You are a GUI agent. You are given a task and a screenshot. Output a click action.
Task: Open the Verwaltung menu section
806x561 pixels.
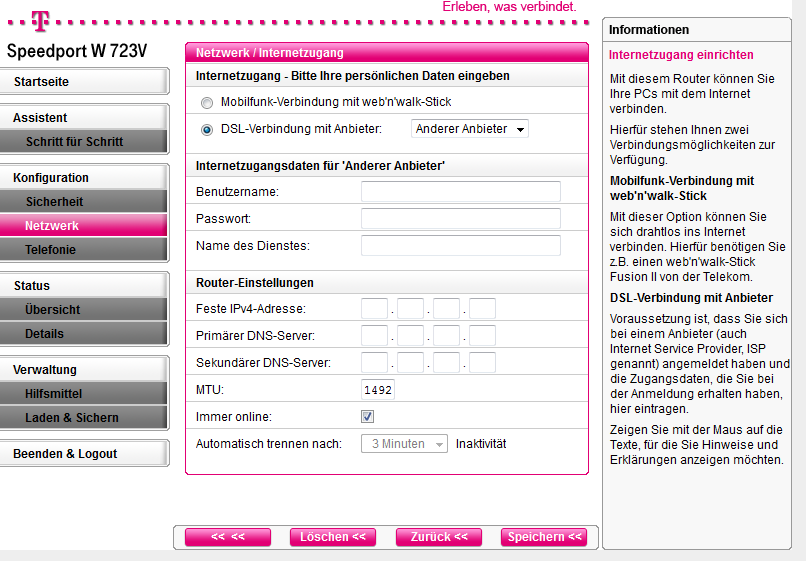83,369
